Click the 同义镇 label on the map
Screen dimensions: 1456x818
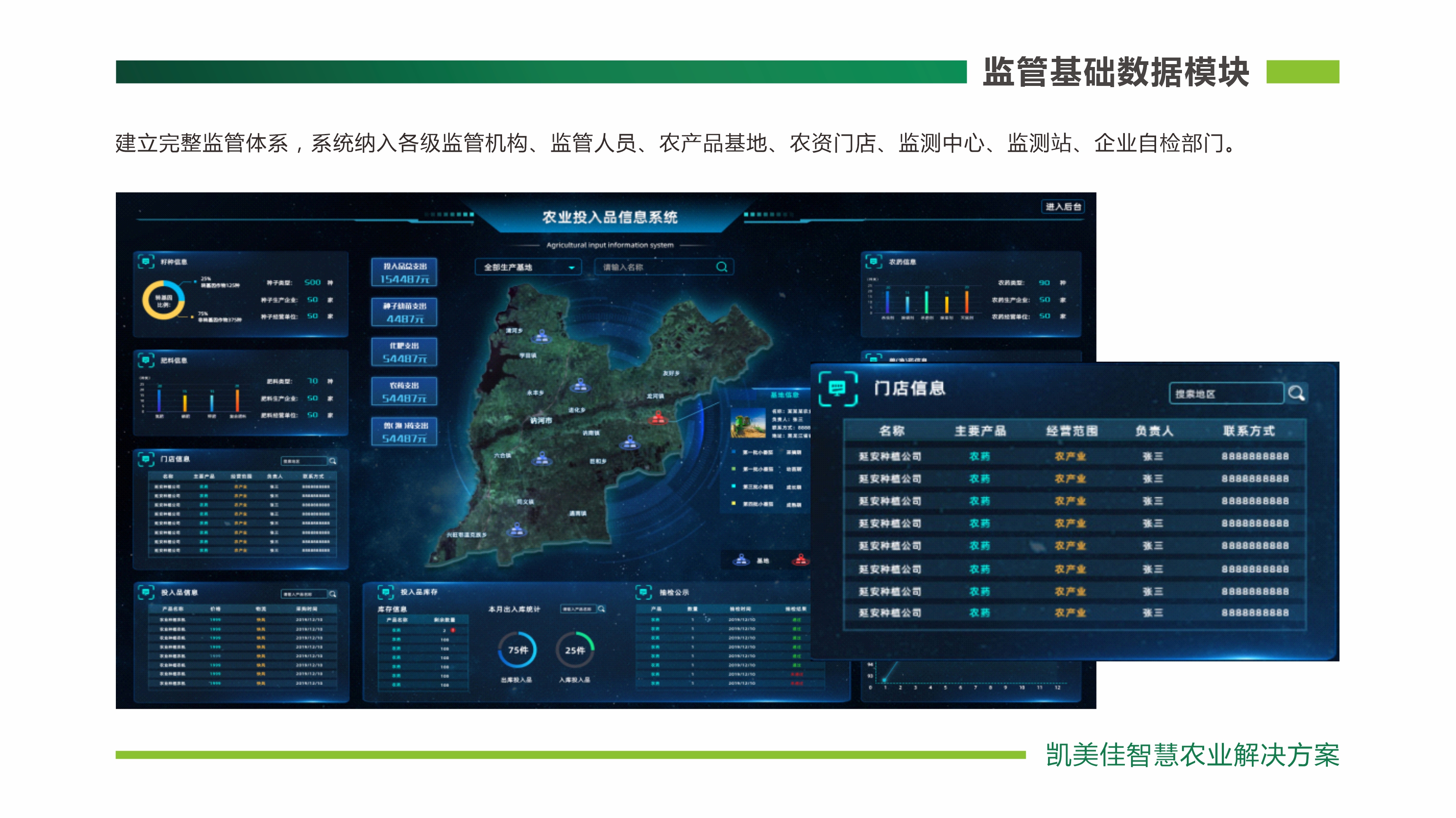[525, 502]
